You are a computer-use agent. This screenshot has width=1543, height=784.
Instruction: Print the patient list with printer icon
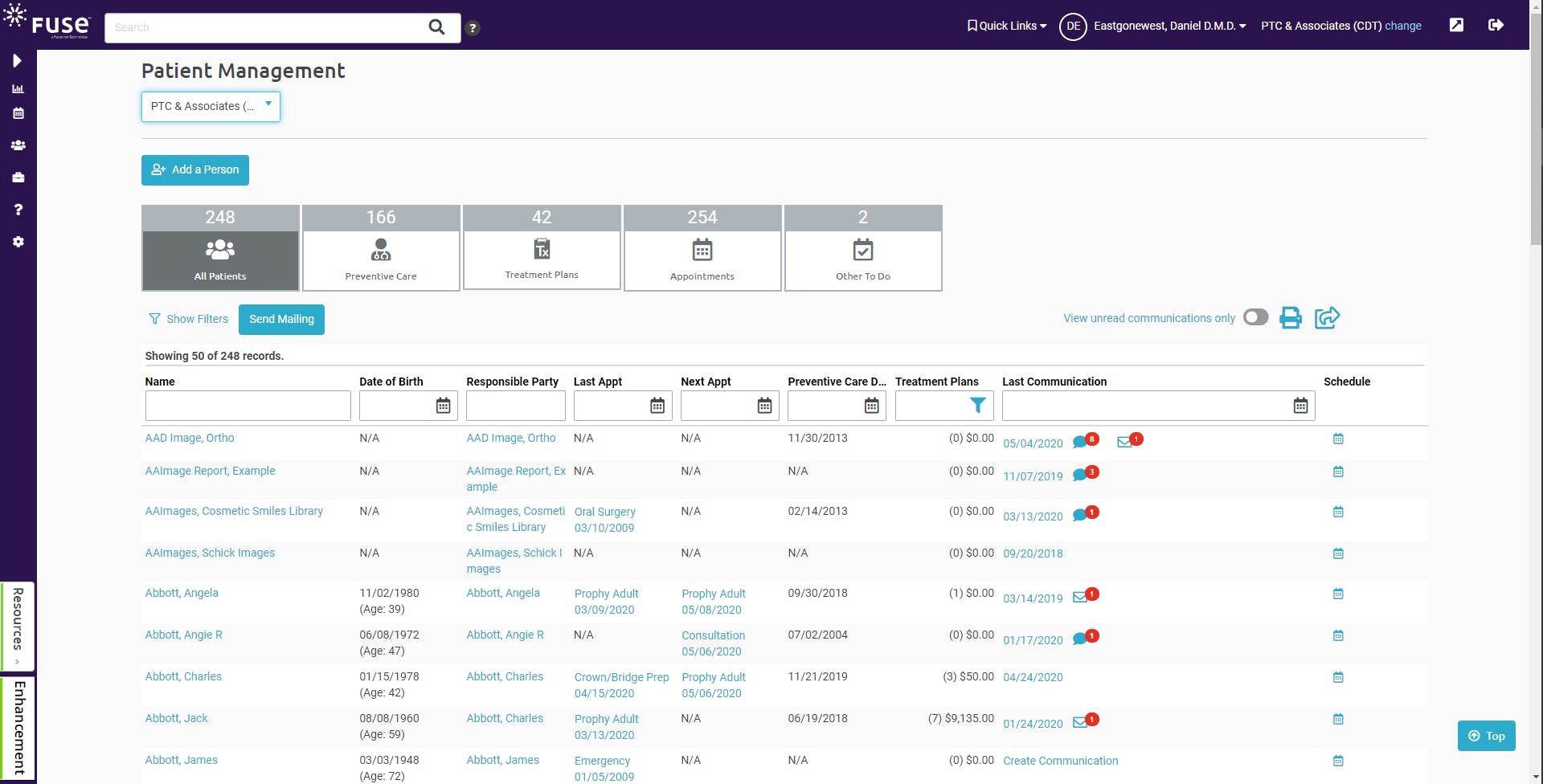tap(1289, 317)
